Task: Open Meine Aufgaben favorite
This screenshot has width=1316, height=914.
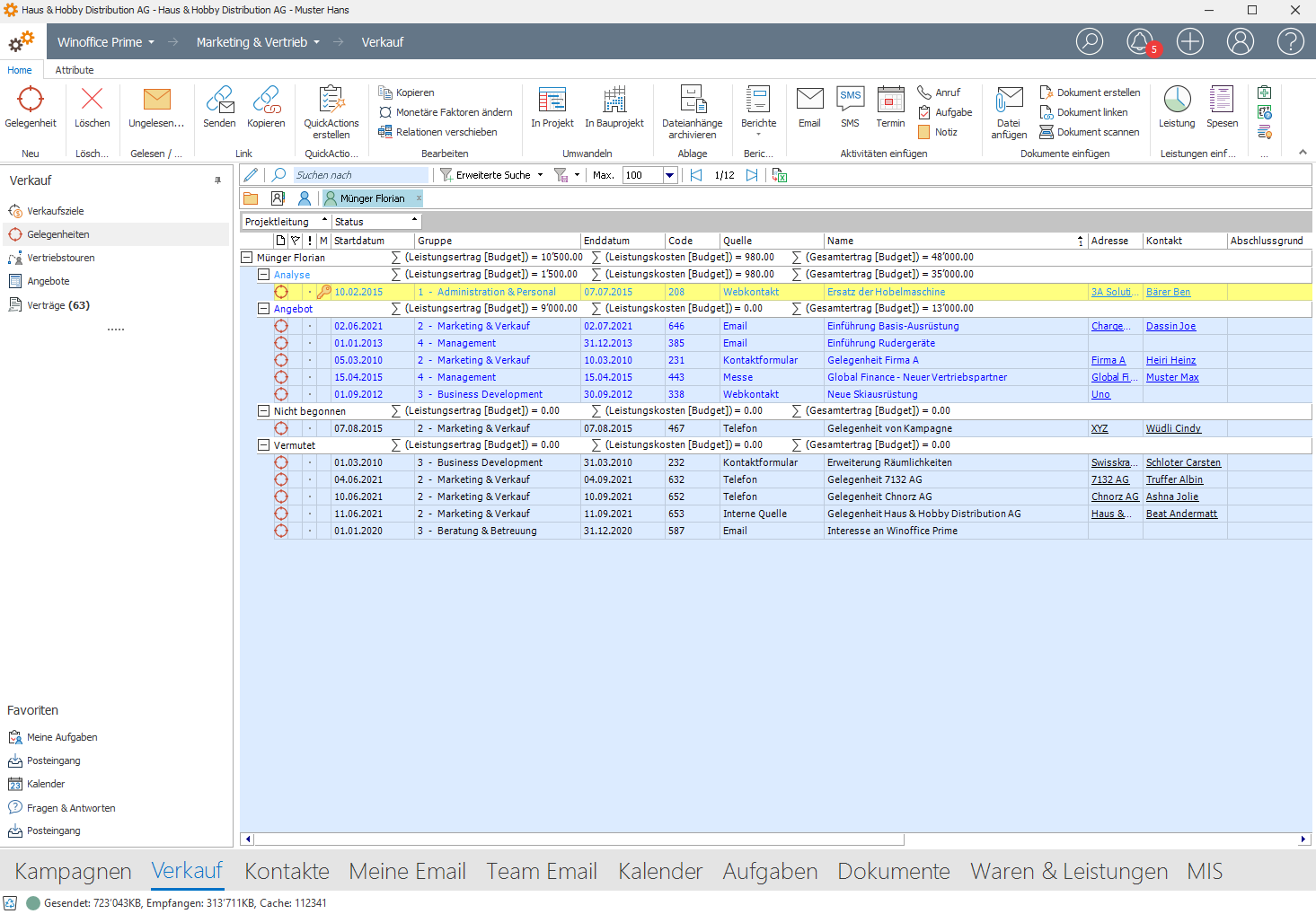Action: (x=62, y=737)
